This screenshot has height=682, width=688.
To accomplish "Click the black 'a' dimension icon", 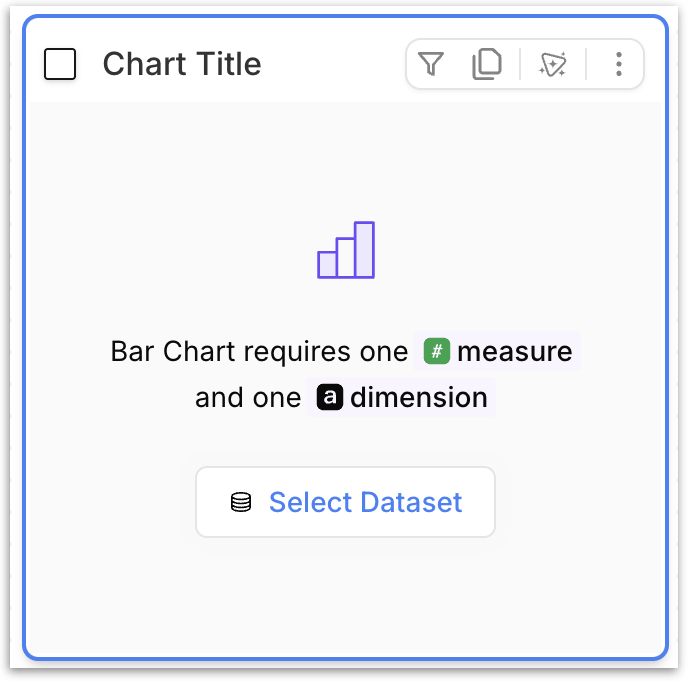I will click(330, 397).
